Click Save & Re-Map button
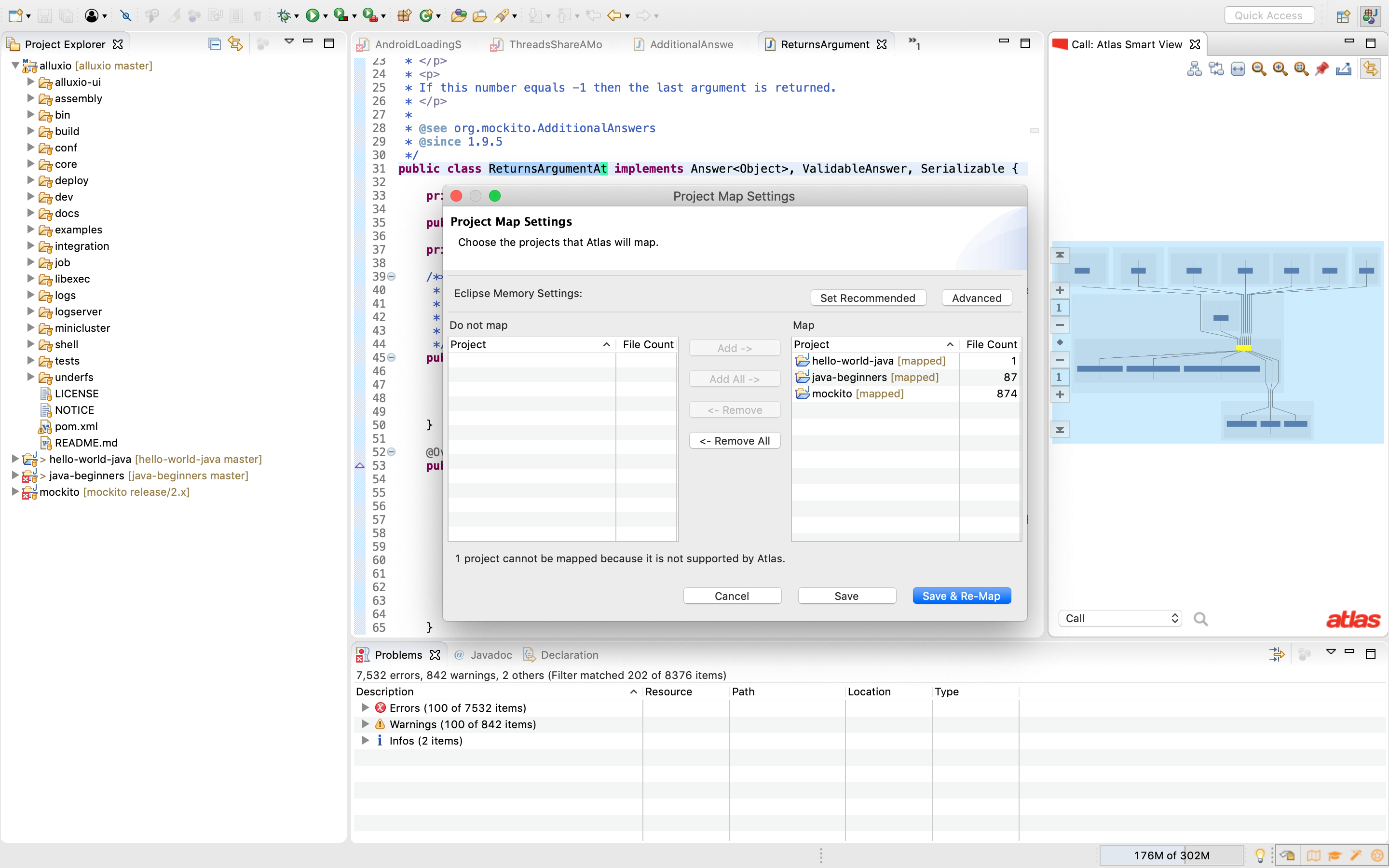1389x868 pixels. pos(961,596)
